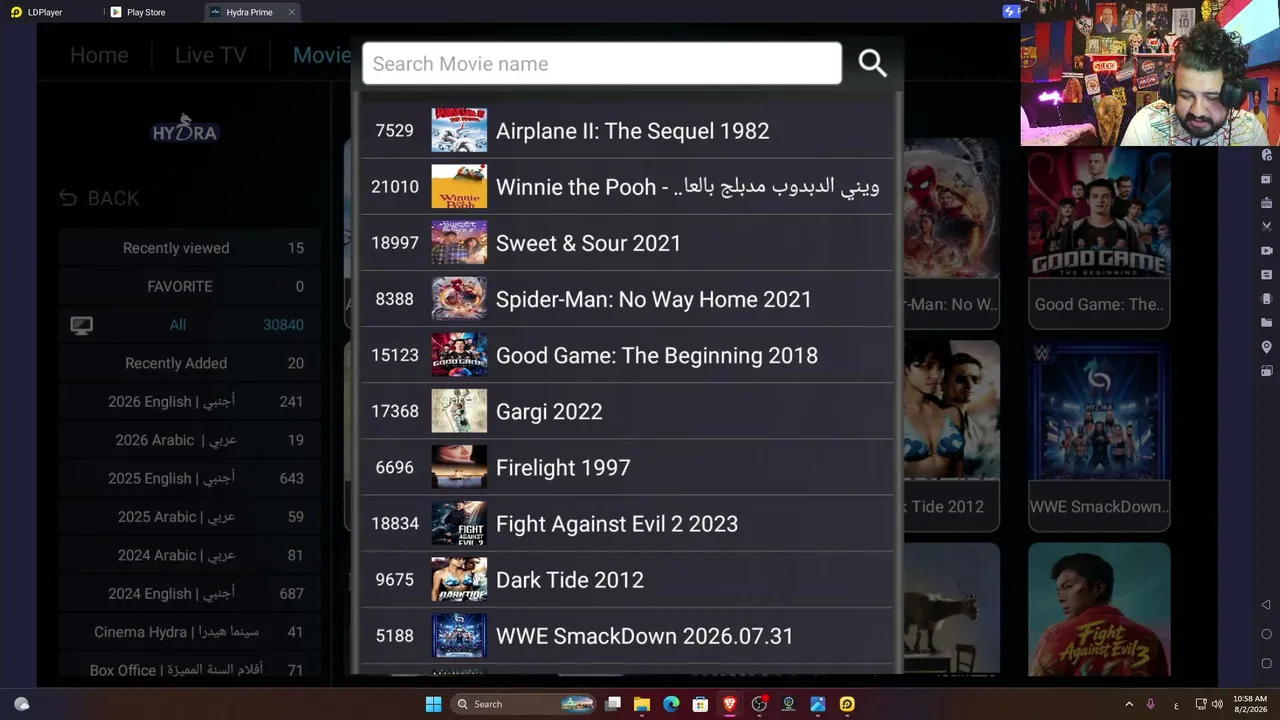This screenshot has height=720, width=1280.
Task: Switch to Brave browser in the taskbar
Action: coord(729,704)
